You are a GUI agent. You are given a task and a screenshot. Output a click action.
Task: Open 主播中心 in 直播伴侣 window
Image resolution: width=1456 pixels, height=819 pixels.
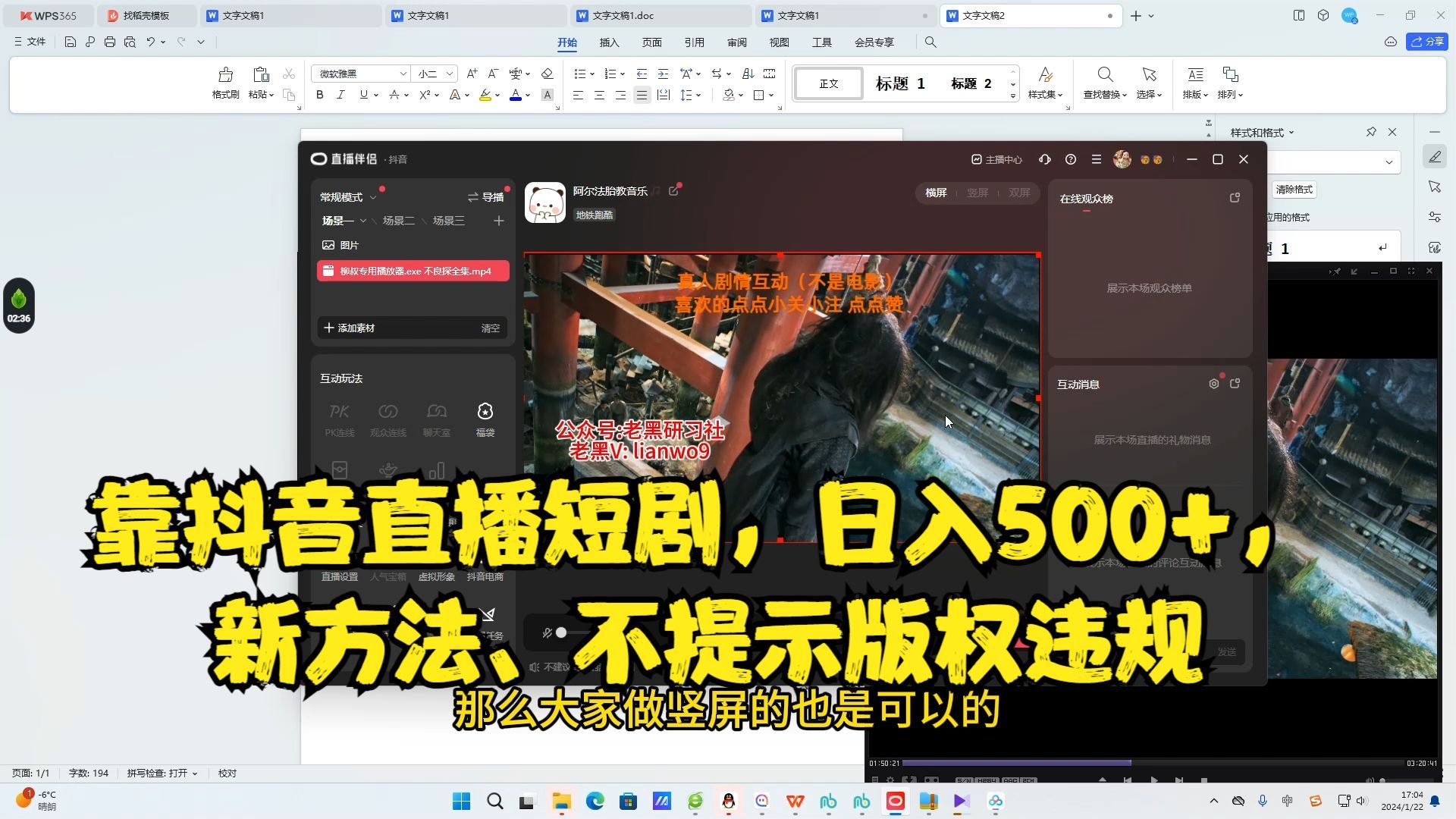[x=997, y=159]
